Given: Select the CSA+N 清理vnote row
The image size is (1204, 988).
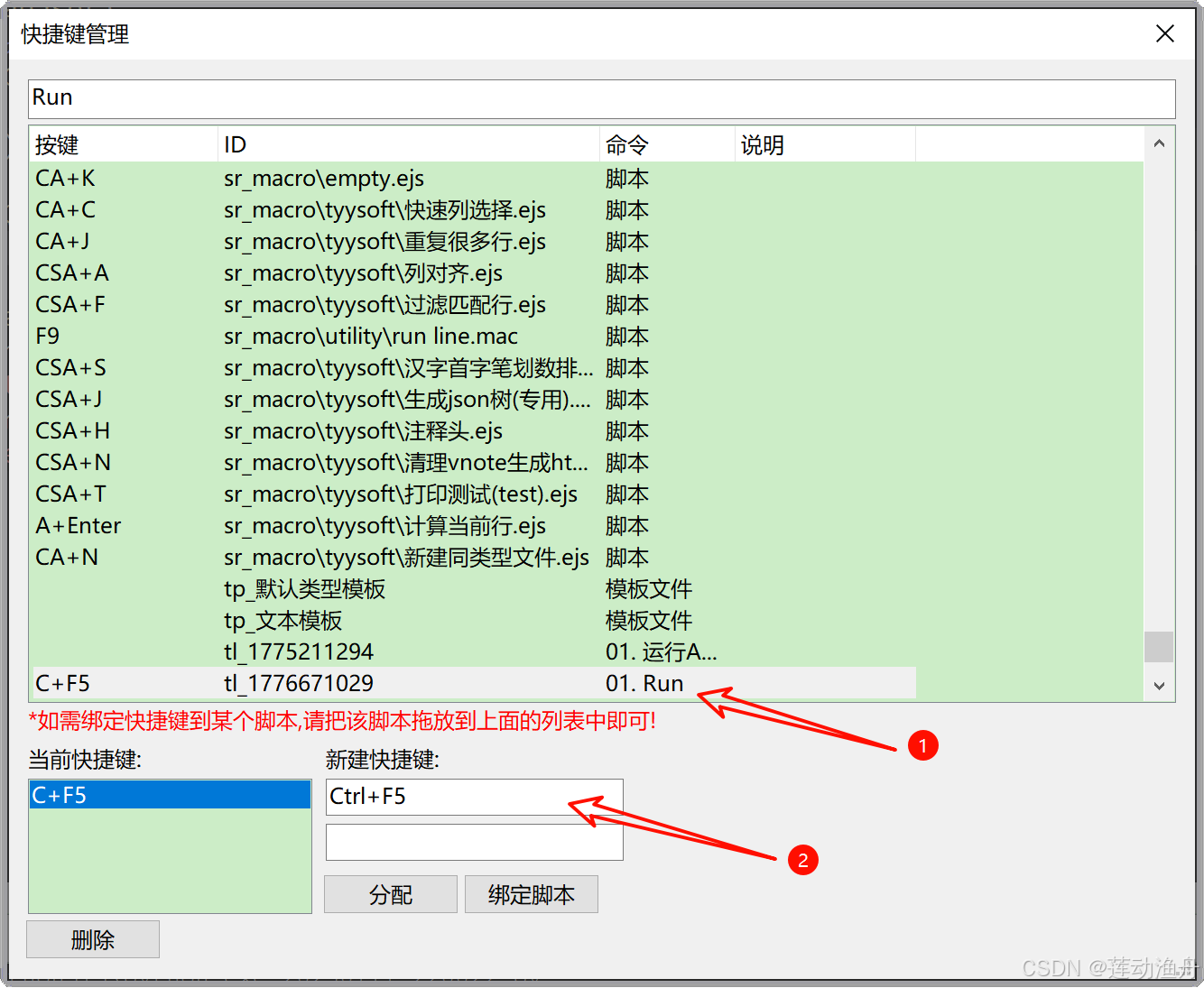Looking at the screenshot, I should tap(474, 463).
